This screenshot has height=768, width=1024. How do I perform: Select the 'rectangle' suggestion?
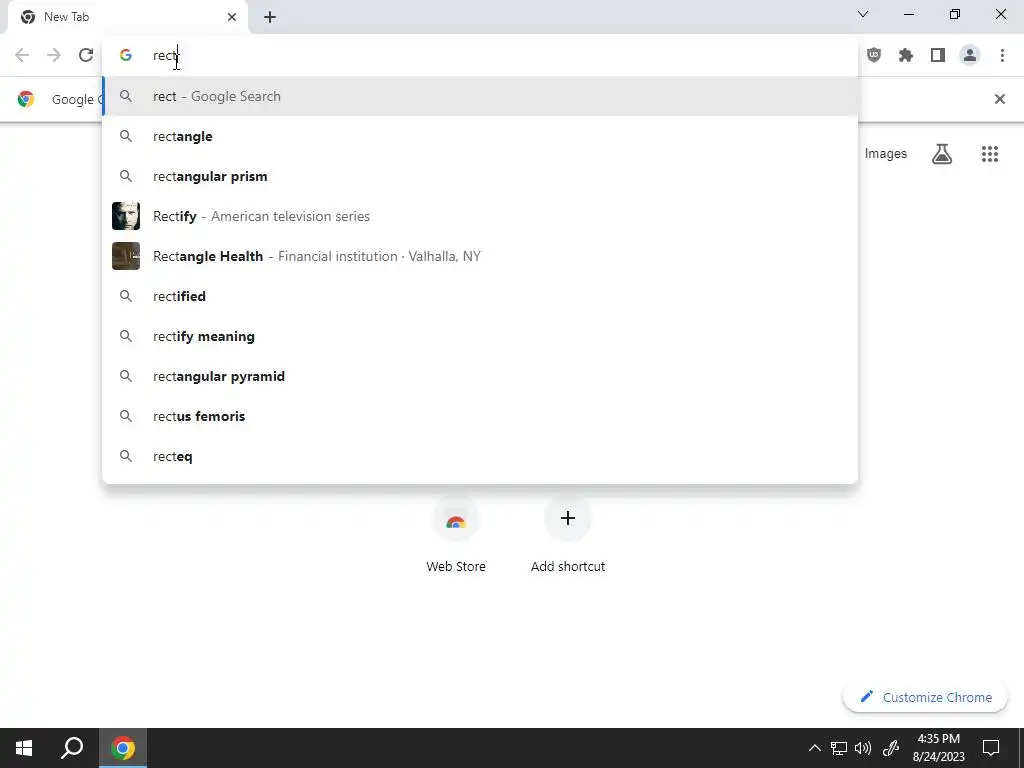480,136
